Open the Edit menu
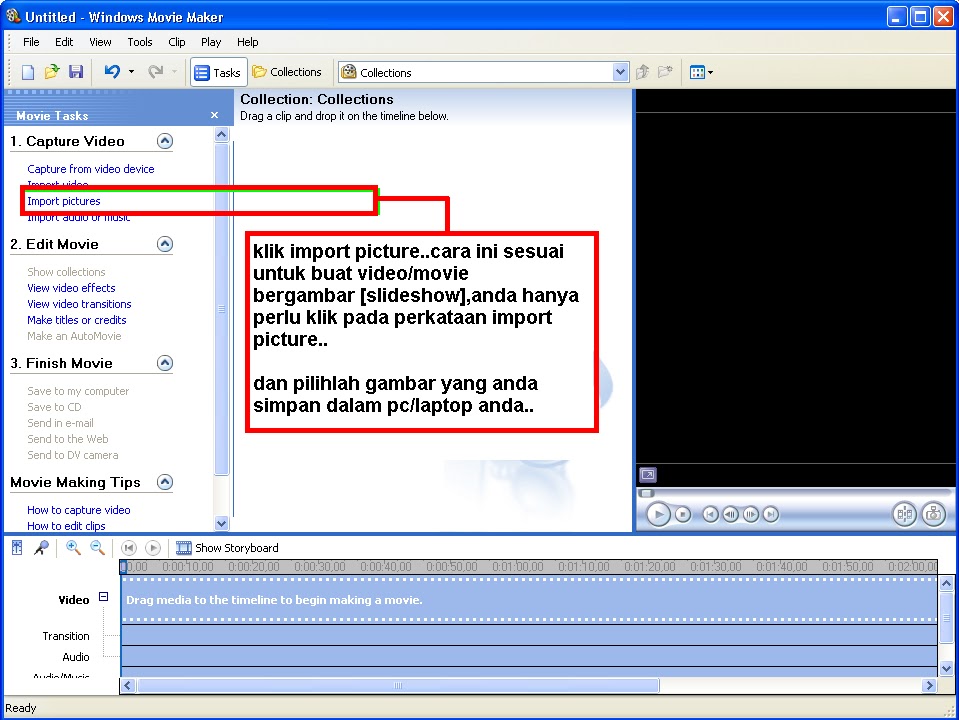 point(64,42)
